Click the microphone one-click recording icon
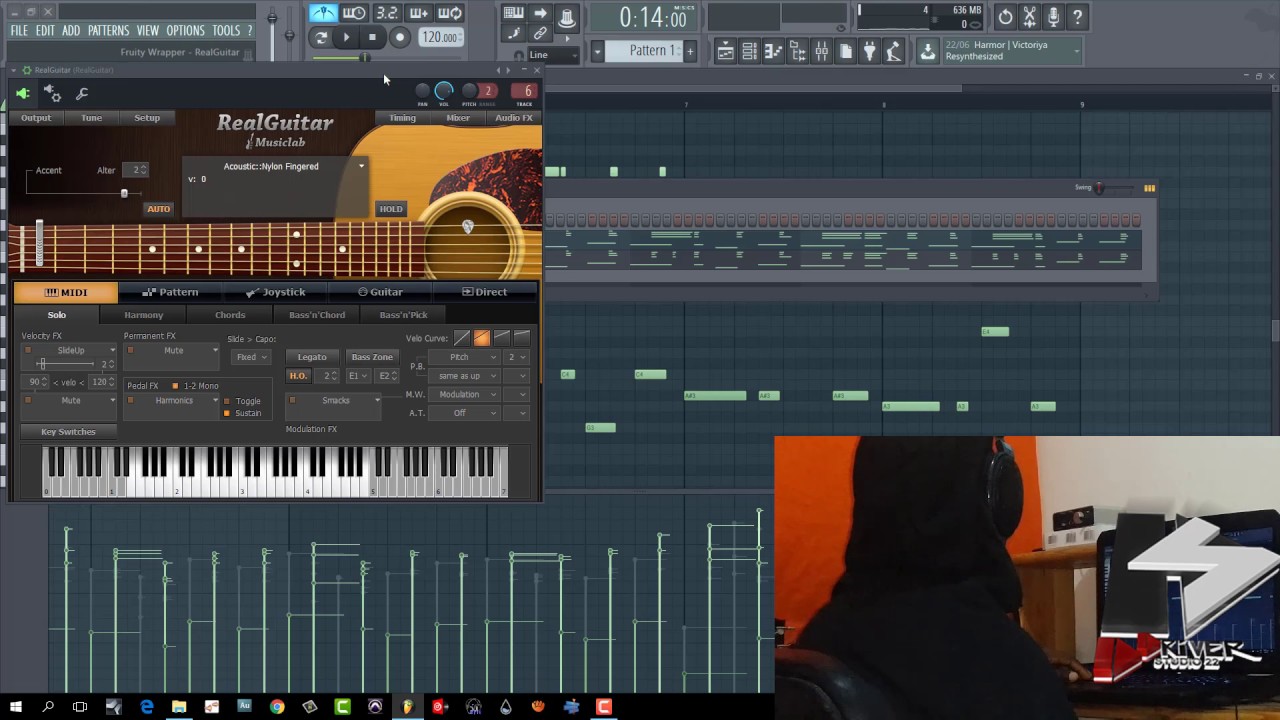This screenshot has height=720, width=1280. coord(1054,17)
